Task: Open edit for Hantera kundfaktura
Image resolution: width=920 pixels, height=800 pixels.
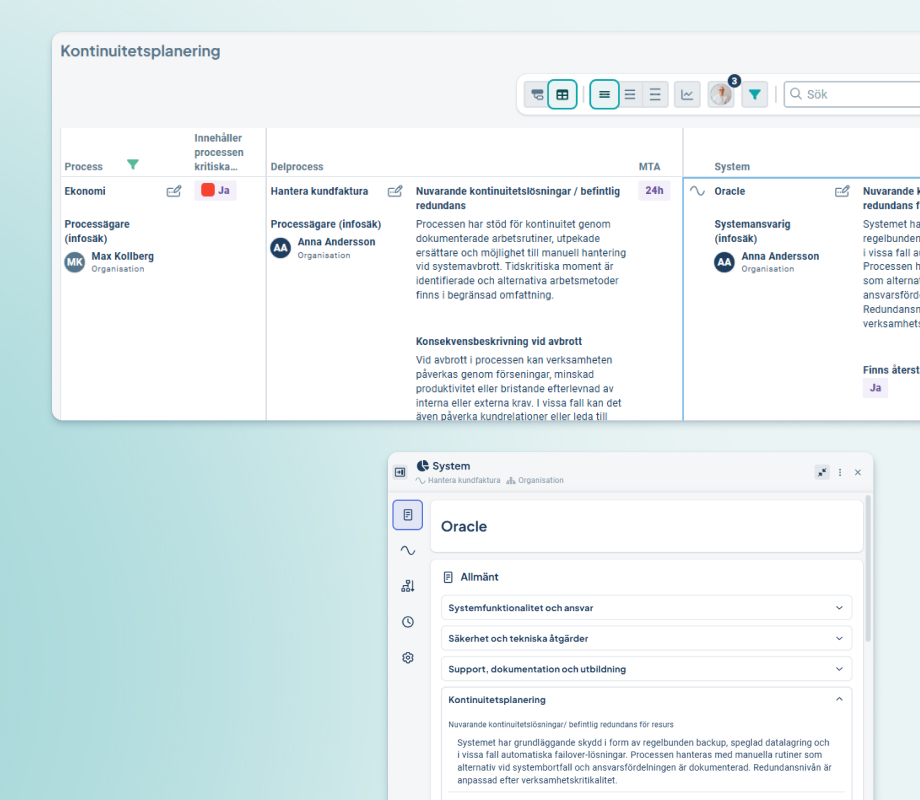Action: pos(395,191)
